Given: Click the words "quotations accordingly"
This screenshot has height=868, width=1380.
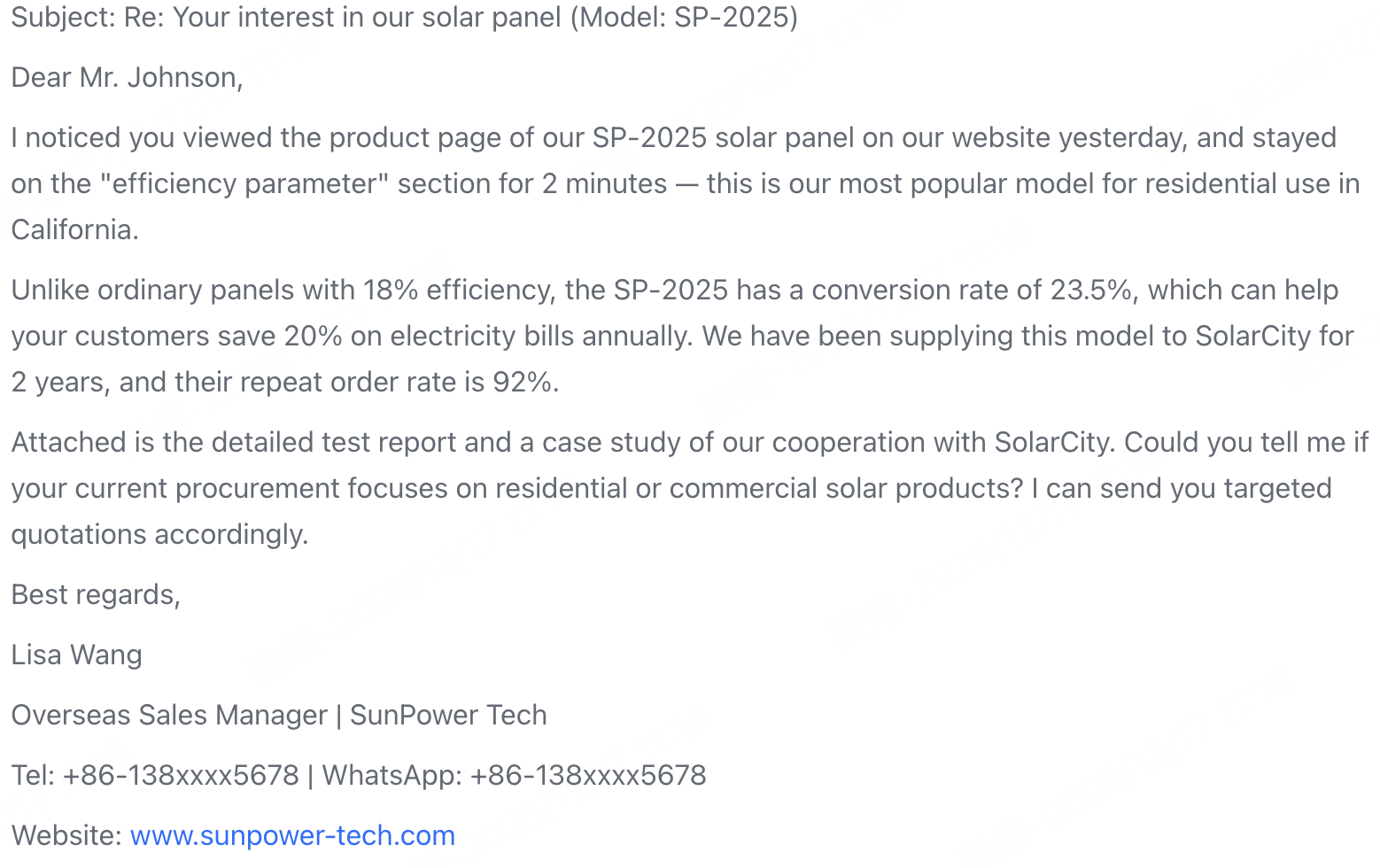Looking at the screenshot, I should (x=159, y=534).
